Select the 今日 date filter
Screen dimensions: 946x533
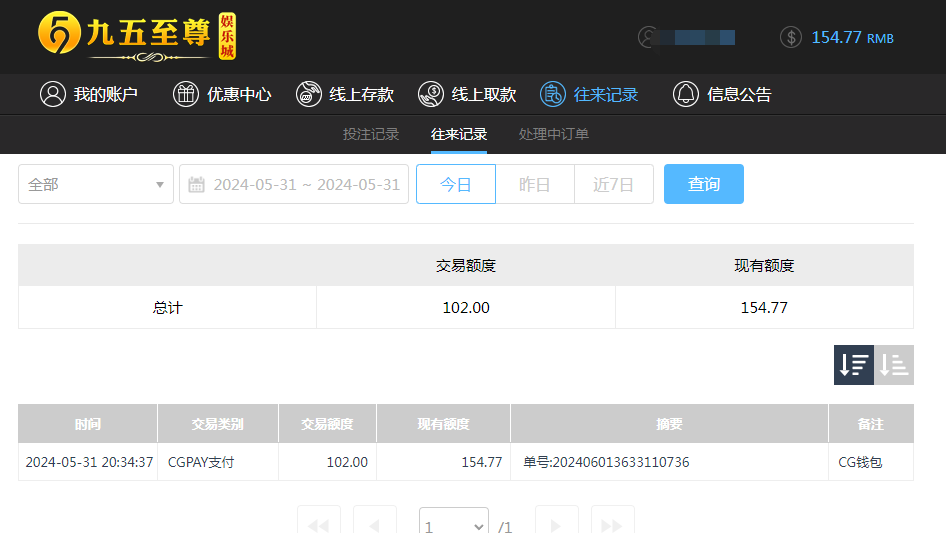[x=456, y=184]
